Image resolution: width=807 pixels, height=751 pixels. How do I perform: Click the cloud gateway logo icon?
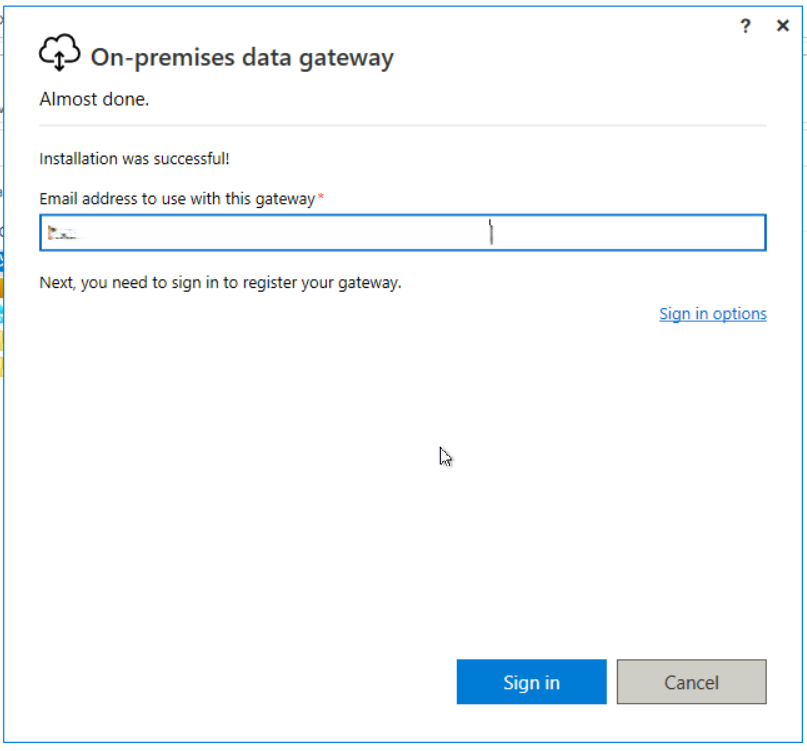click(x=59, y=54)
